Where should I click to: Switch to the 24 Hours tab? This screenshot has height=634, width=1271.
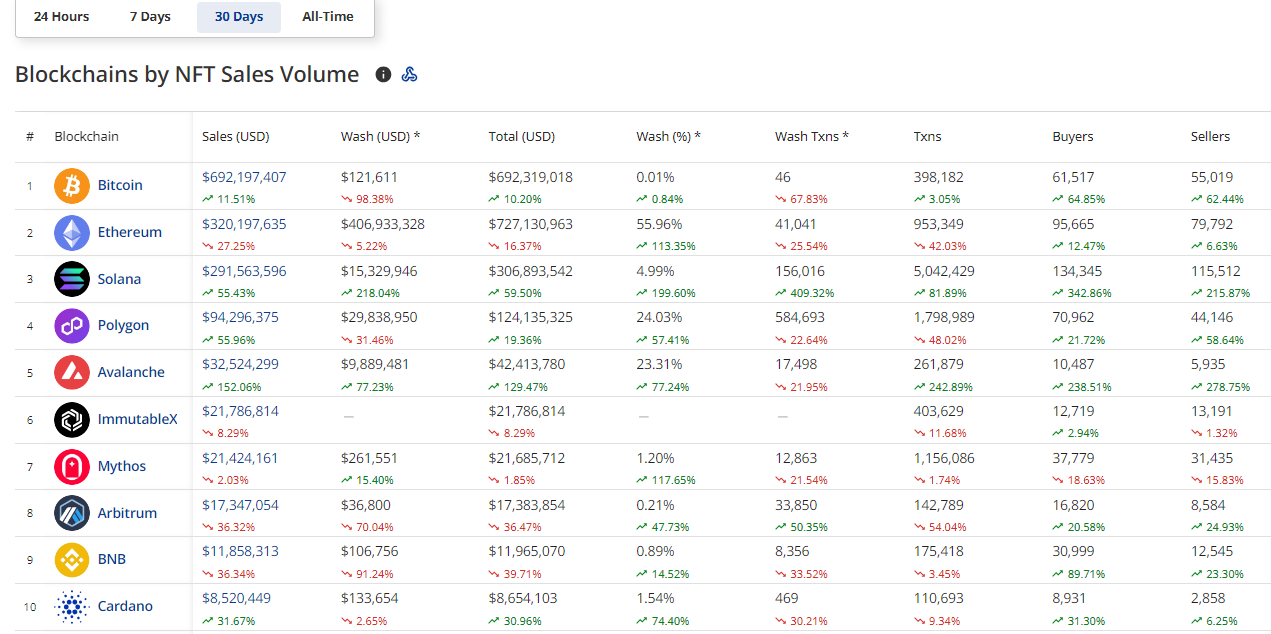point(61,17)
